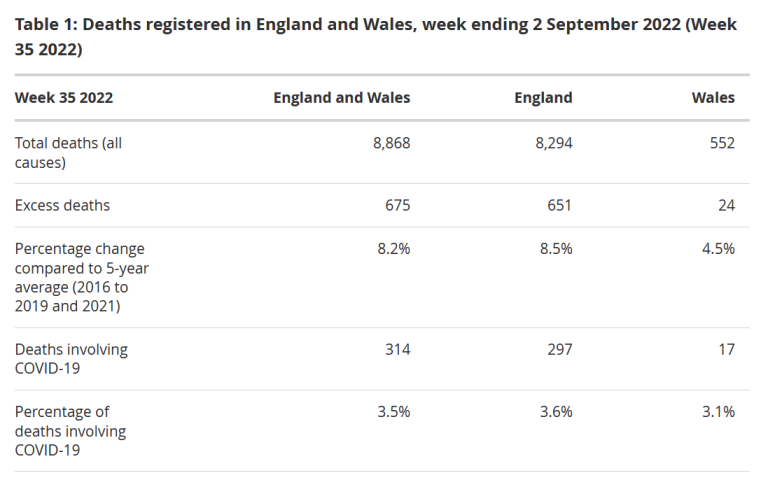
Task: Click the 8,294 England total deaths cell
Action: (x=554, y=143)
